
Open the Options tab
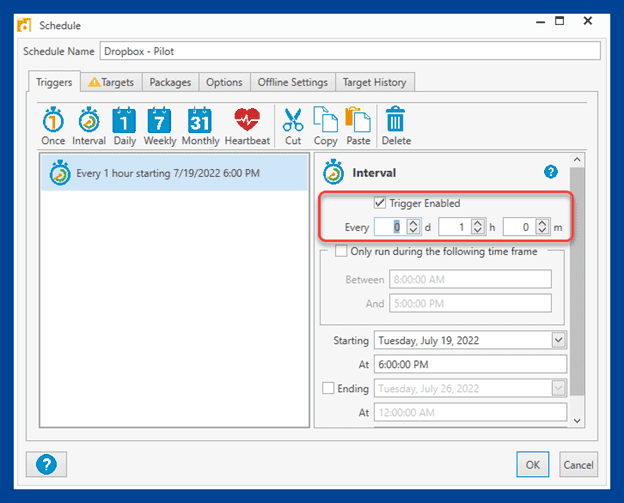(224, 82)
